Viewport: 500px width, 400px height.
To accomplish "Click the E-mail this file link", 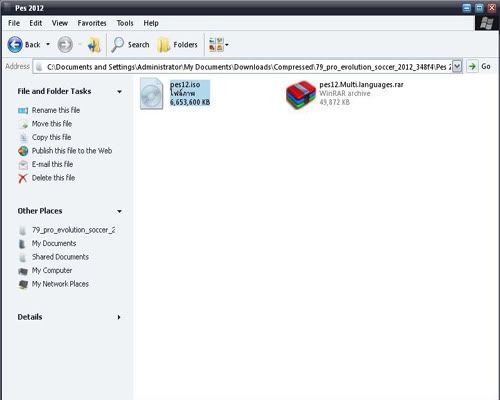I will [52, 164].
